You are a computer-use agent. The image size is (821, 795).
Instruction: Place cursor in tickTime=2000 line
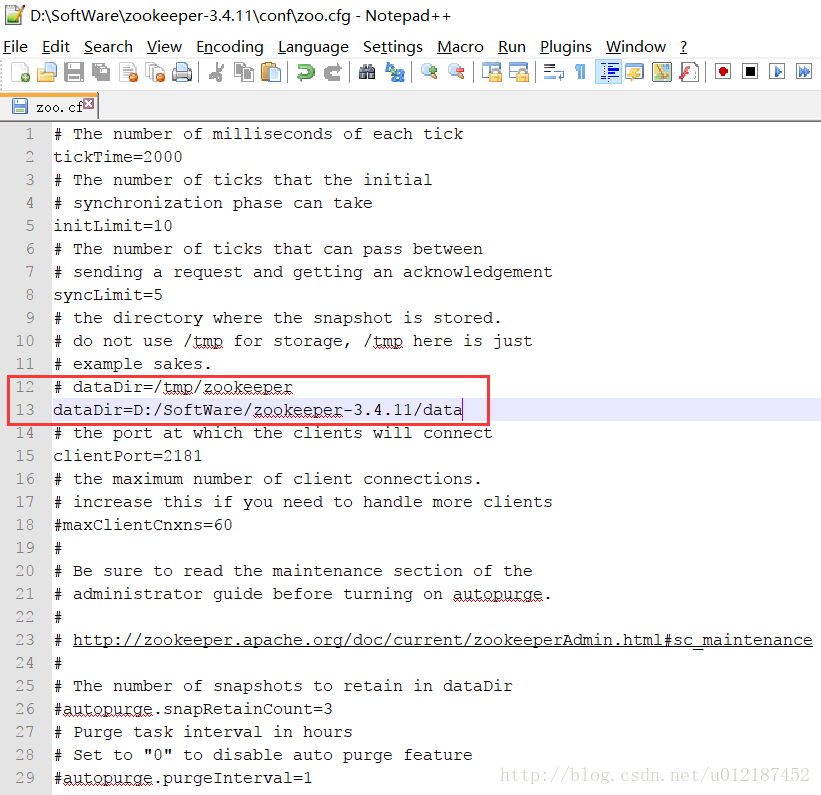tap(118, 157)
